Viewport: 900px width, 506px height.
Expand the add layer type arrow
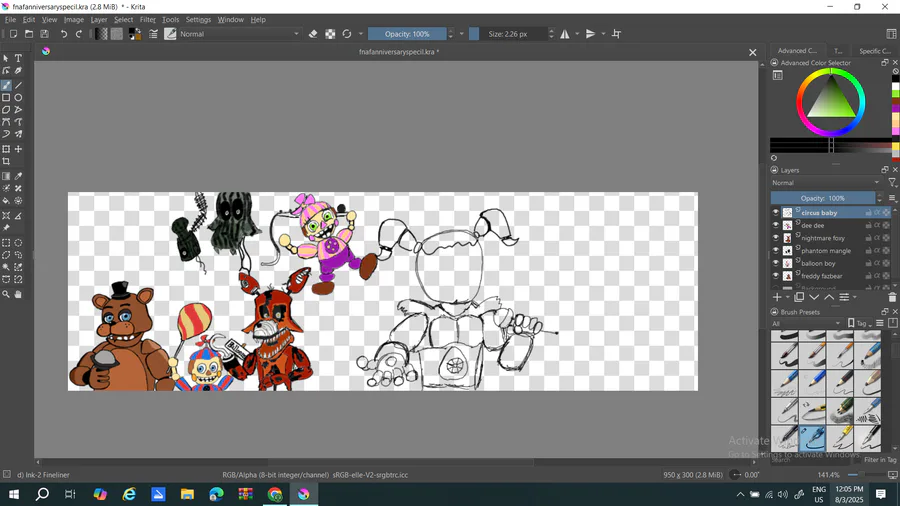[788, 297]
